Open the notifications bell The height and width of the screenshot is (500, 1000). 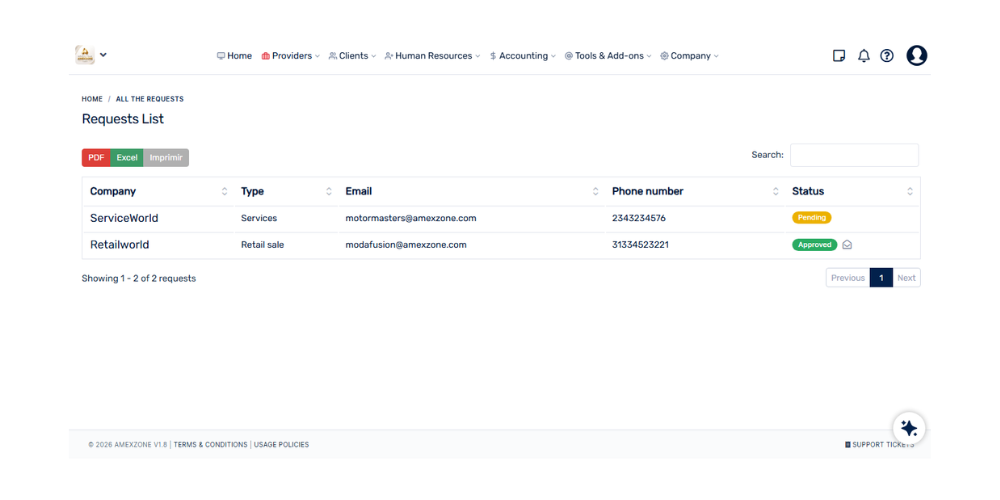pos(864,55)
